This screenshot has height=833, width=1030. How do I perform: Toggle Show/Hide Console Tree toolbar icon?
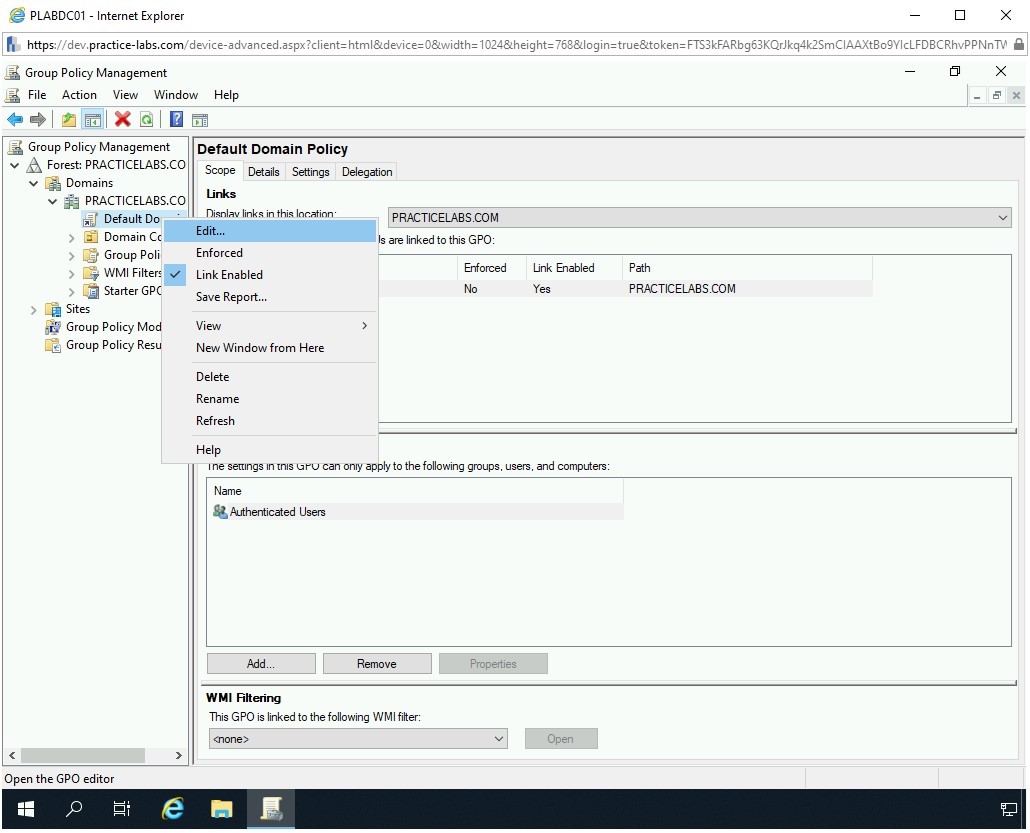tap(93, 120)
